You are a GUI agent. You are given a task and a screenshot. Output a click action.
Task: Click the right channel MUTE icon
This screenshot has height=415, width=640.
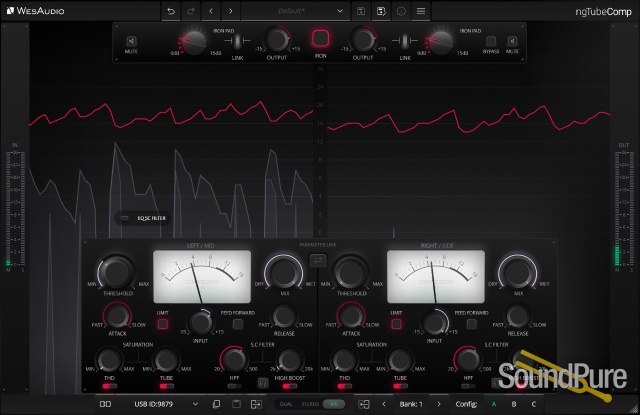click(x=512, y=41)
